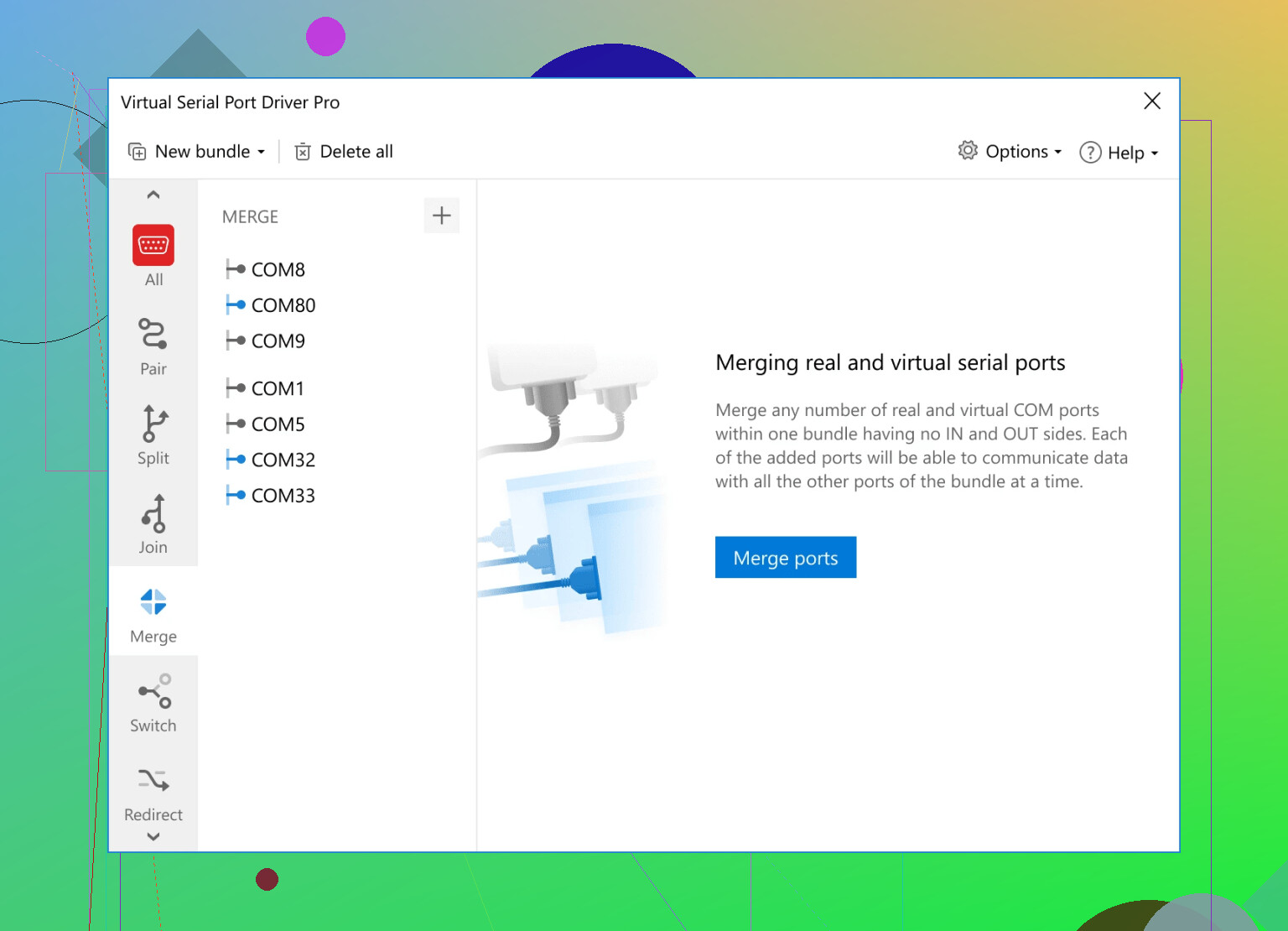Move sidebar up with chevron

coord(153,195)
